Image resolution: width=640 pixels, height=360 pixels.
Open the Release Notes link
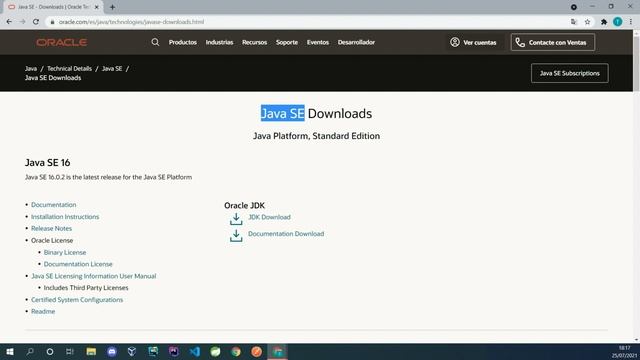[x=51, y=229]
